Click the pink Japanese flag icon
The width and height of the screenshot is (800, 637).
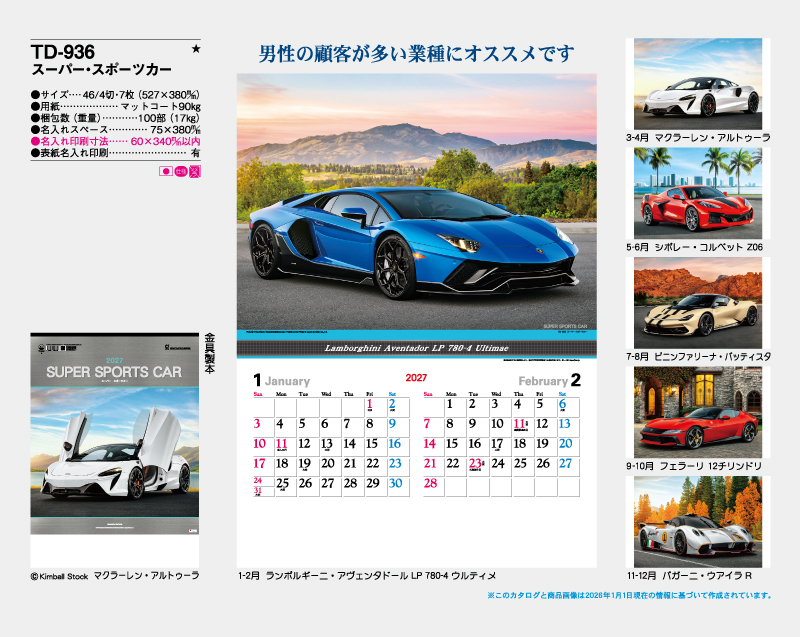[165, 171]
